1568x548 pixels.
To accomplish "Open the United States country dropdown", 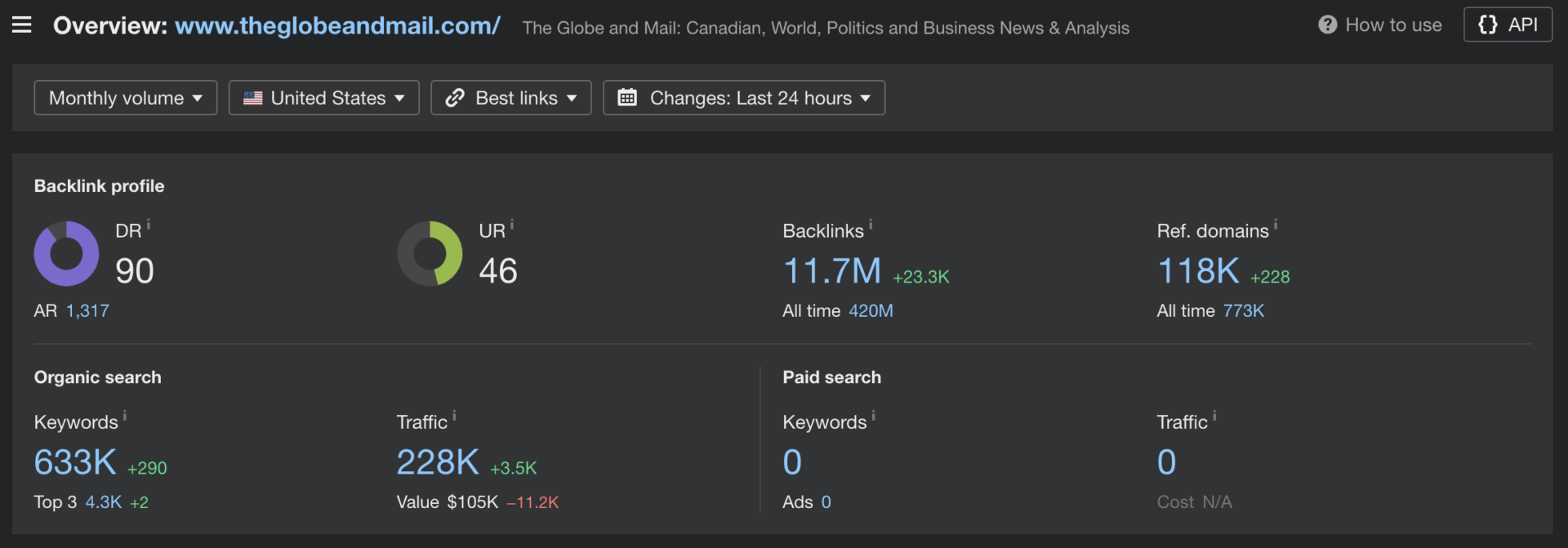I will (x=324, y=98).
